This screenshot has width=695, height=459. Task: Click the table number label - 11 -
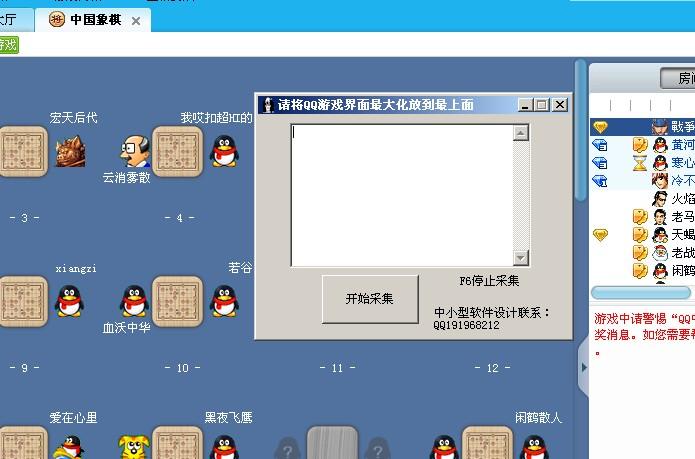[x=337, y=368]
